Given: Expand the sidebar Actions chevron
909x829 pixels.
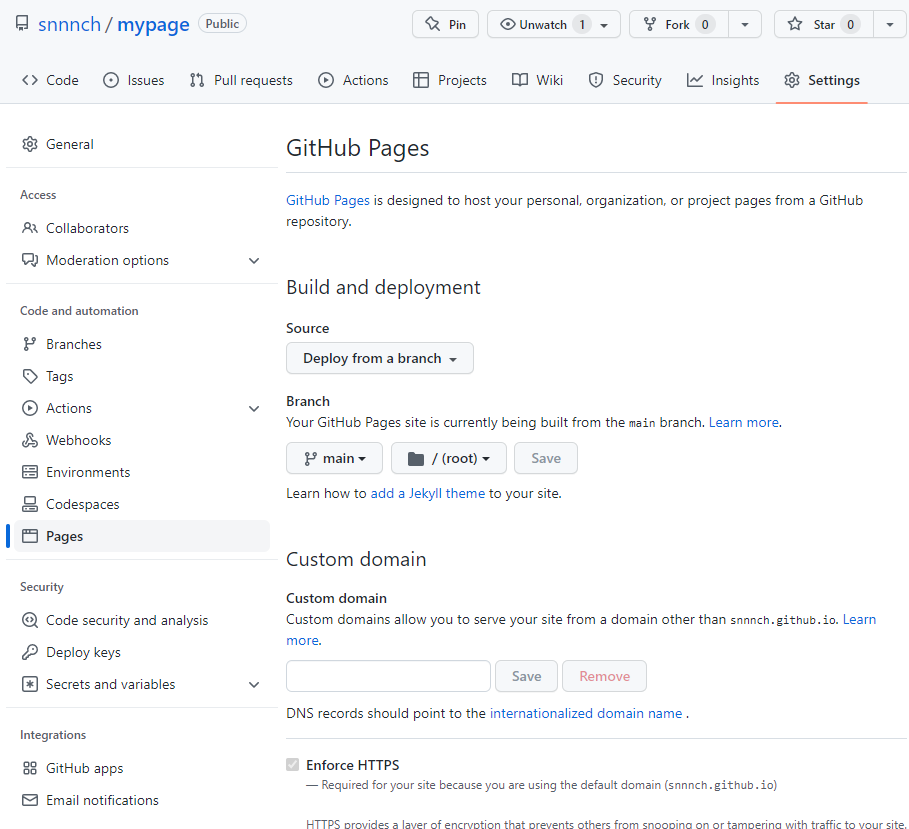Looking at the screenshot, I should coord(254,408).
